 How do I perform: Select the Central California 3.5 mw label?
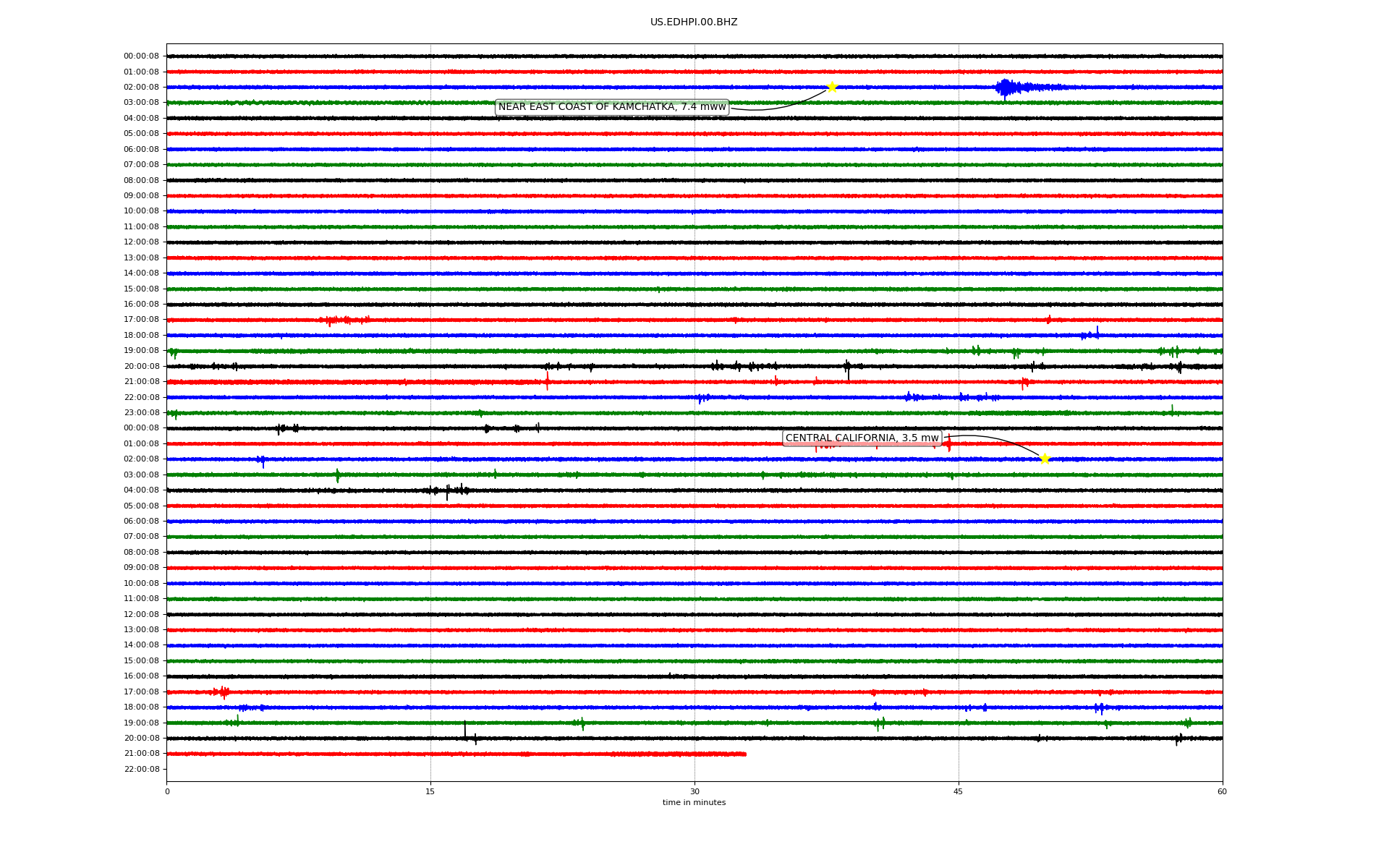click(862, 438)
